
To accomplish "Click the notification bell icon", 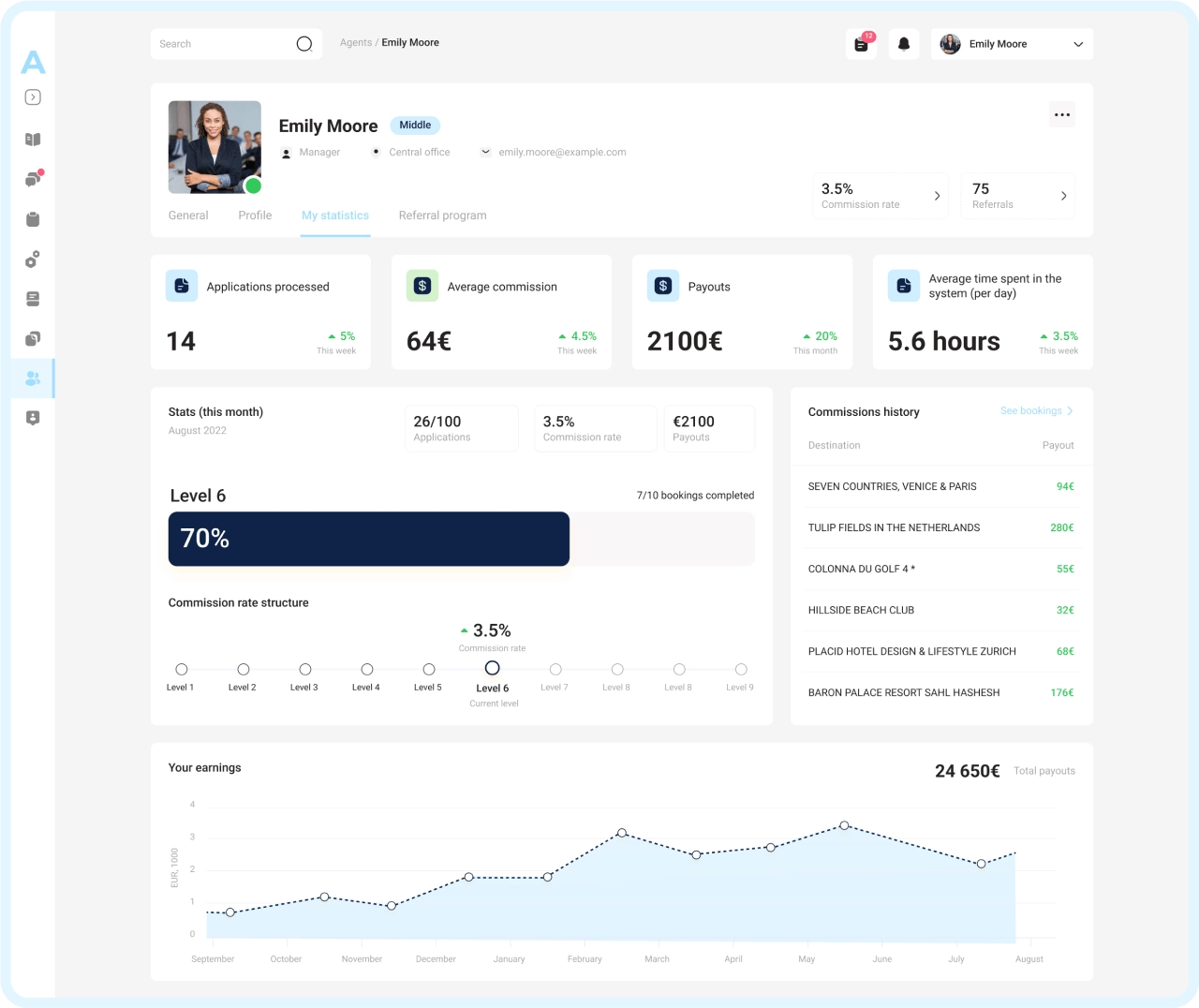I will pos(903,44).
